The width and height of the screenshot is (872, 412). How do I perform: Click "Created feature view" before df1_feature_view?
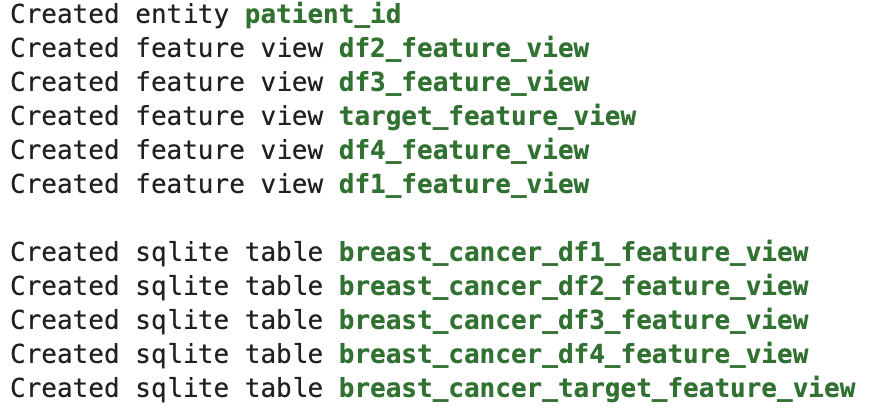[166, 185]
